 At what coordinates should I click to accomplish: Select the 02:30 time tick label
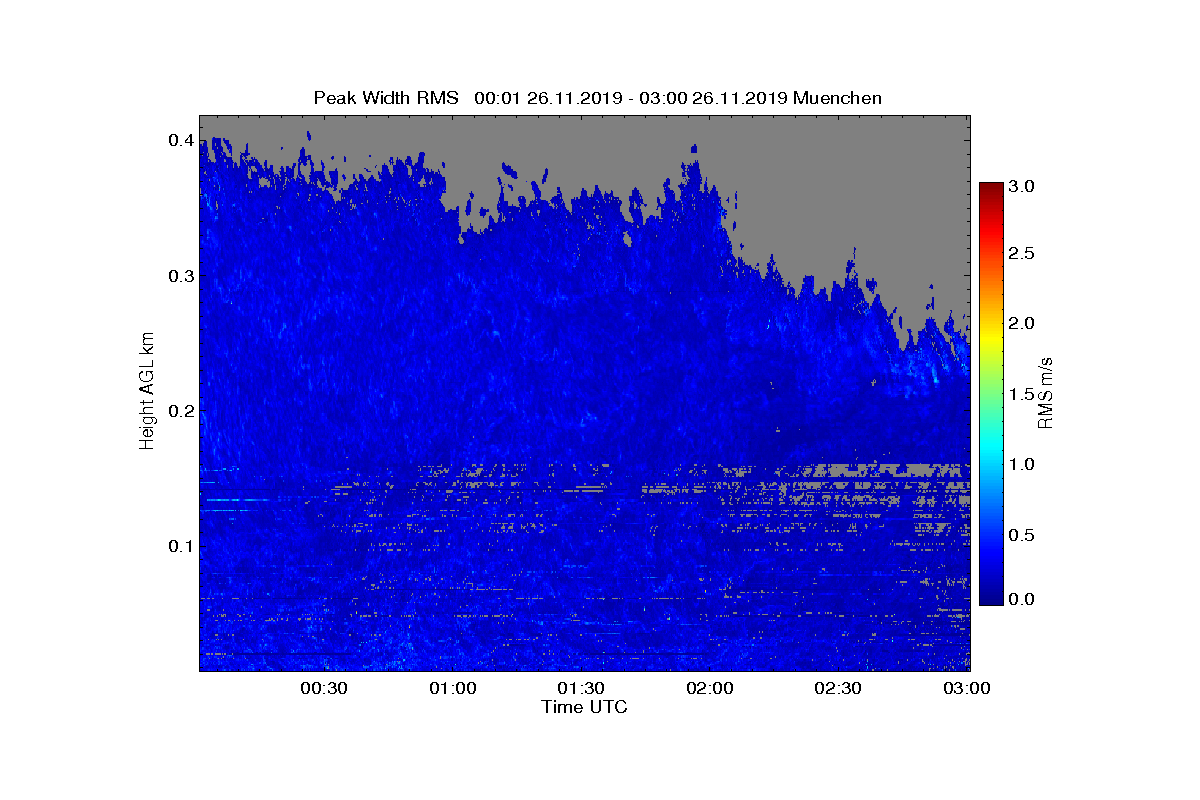838,688
